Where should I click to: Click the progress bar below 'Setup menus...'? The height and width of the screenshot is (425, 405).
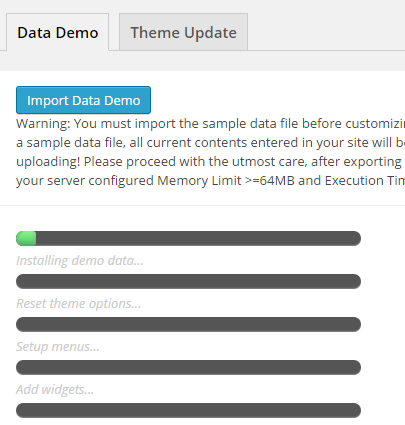pyautogui.click(x=188, y=368)
